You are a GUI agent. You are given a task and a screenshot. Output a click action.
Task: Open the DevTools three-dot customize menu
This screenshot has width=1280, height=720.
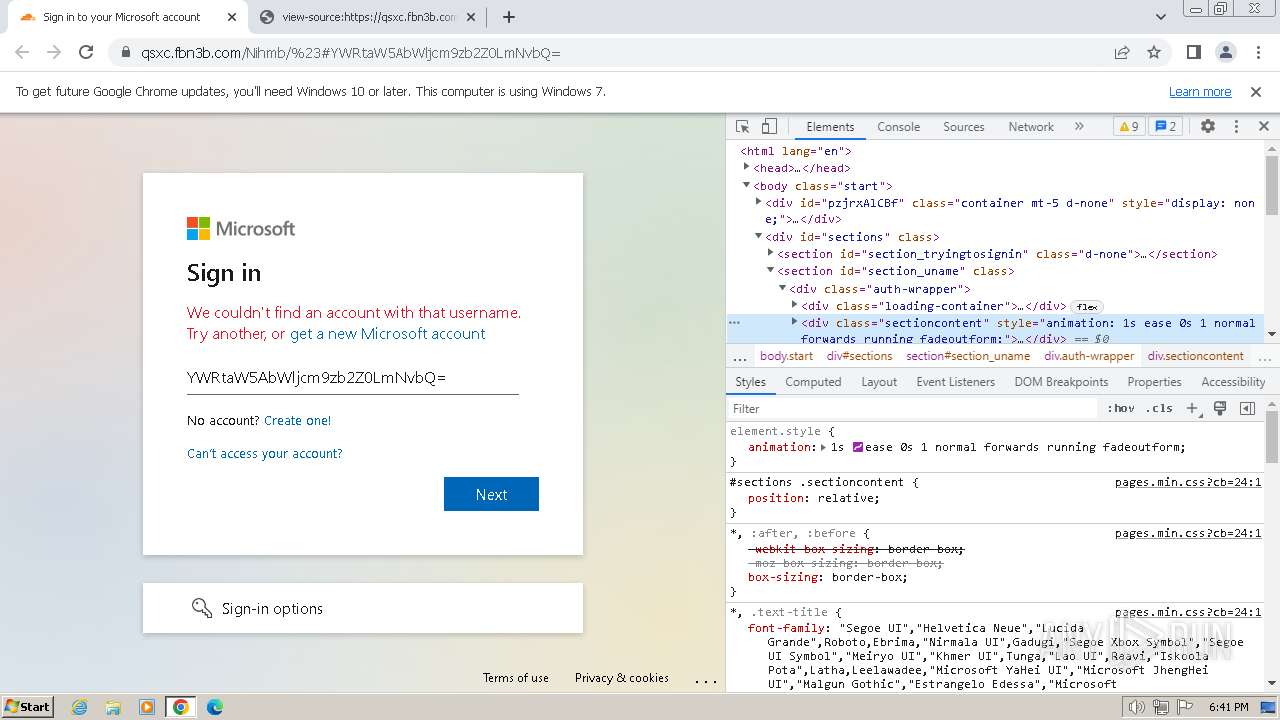pos(1236,127)
